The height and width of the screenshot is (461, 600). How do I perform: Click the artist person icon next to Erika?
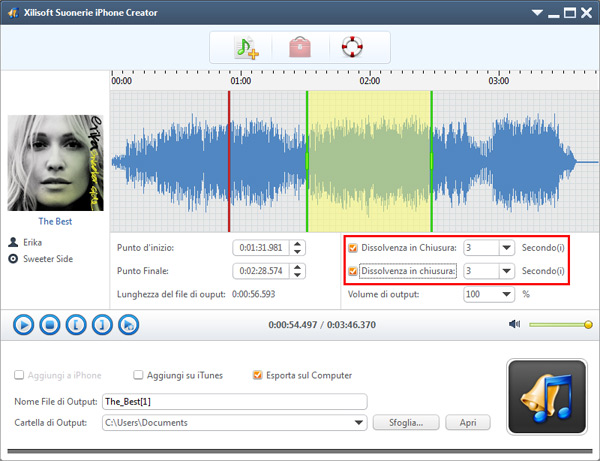[13, 242]
